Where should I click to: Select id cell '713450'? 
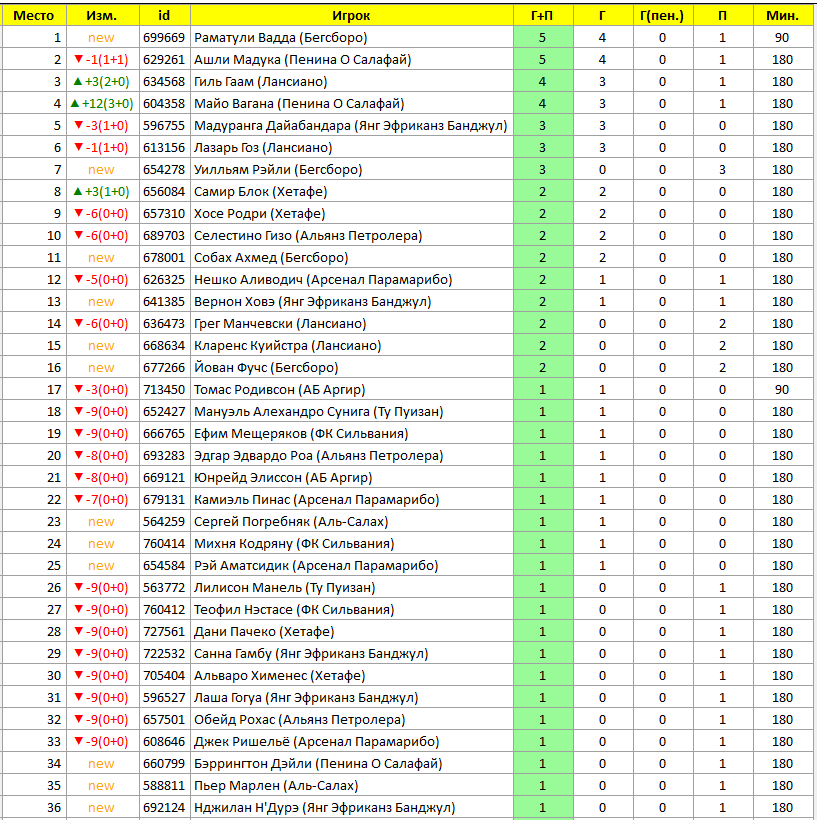coord(165,390)
